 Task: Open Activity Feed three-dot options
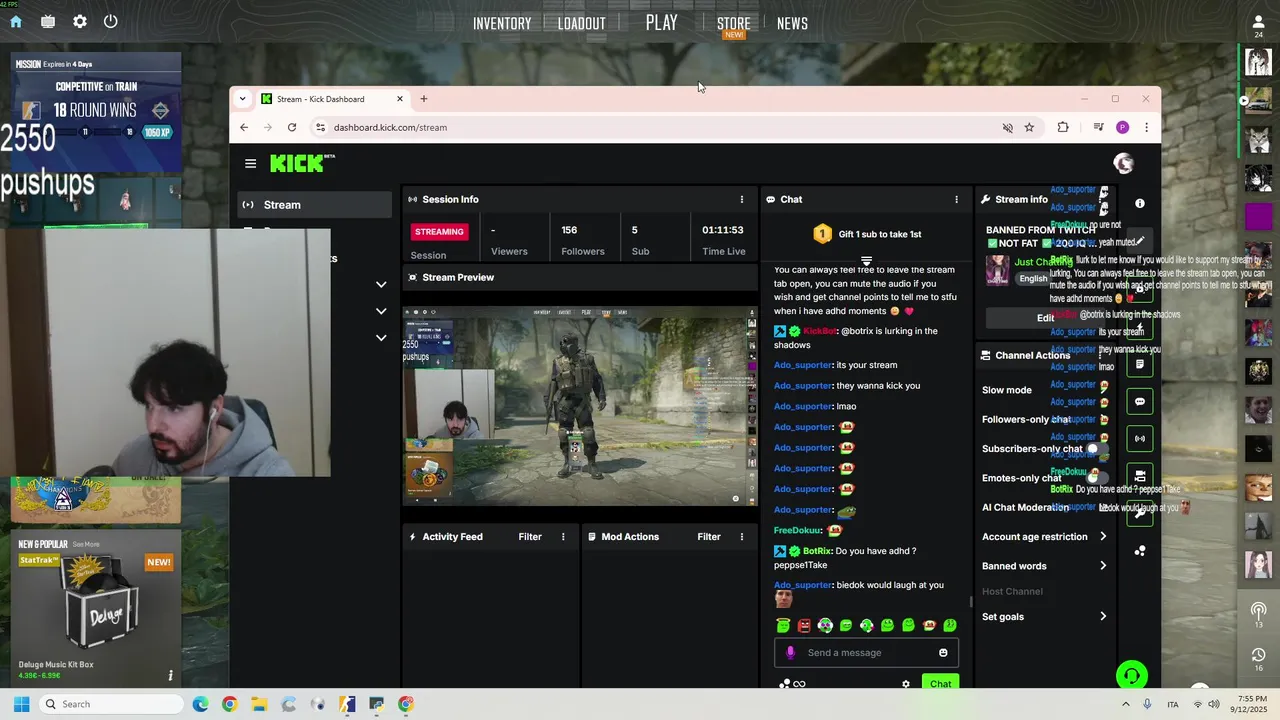563,537
